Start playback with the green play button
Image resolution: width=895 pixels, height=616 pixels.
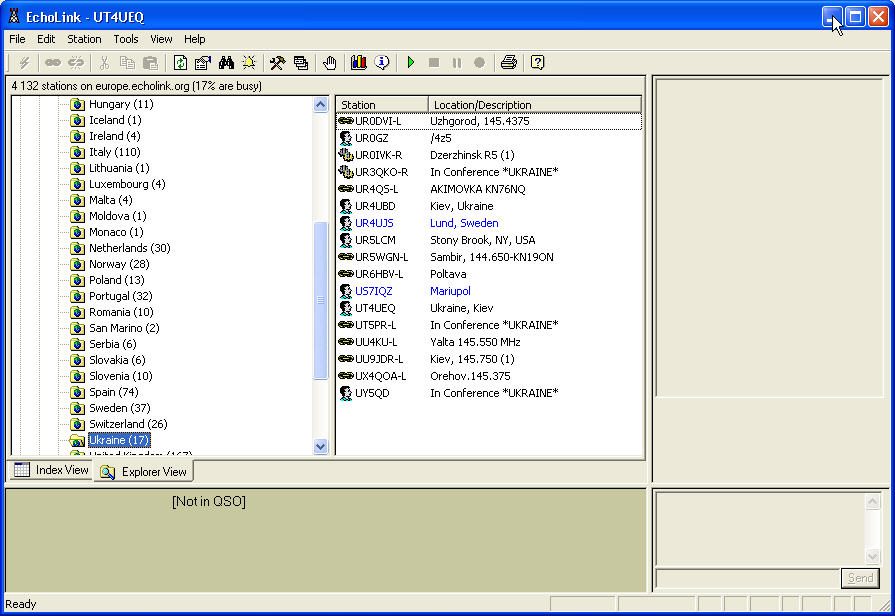pos(411,63)
